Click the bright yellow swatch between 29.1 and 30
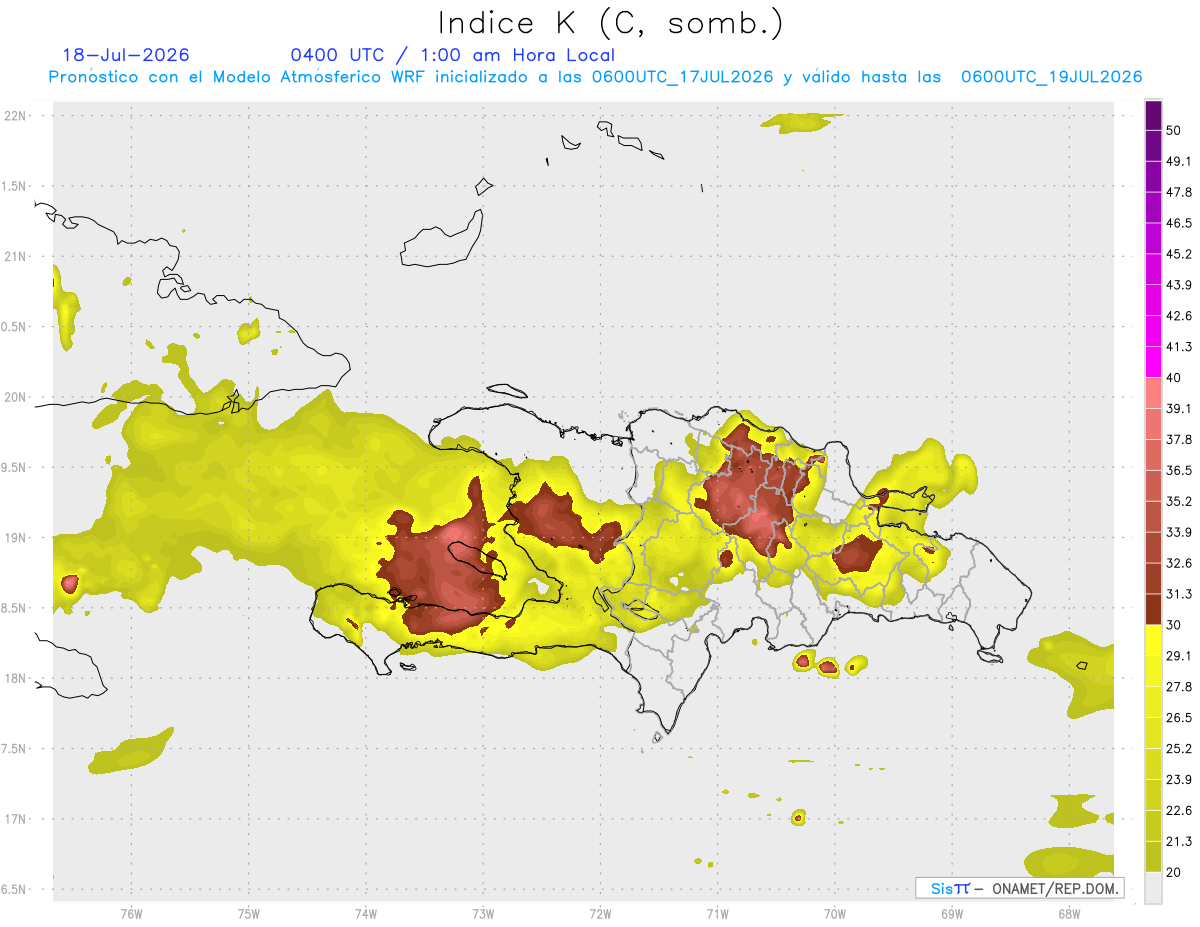 1154,640
